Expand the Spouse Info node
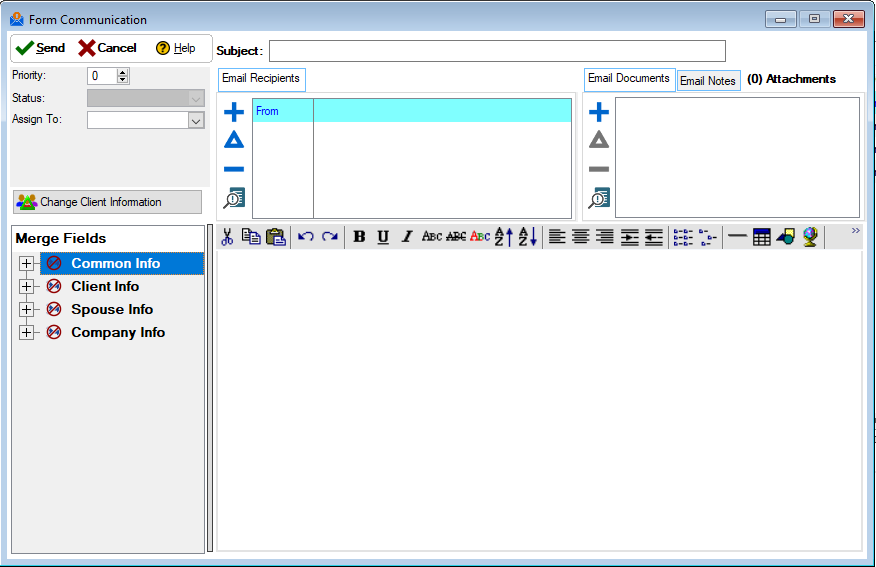The height and width of the screenshot is (567, 876). tap(26, 309)
